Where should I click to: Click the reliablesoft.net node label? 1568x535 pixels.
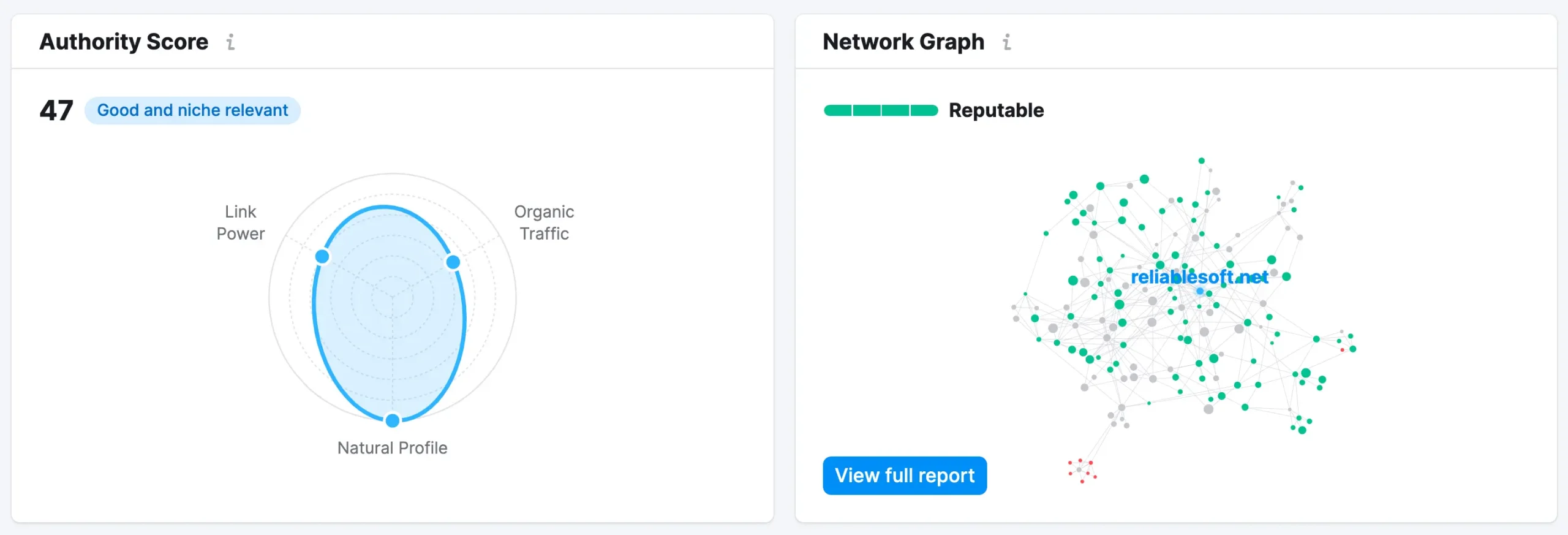click(1198, 277)
